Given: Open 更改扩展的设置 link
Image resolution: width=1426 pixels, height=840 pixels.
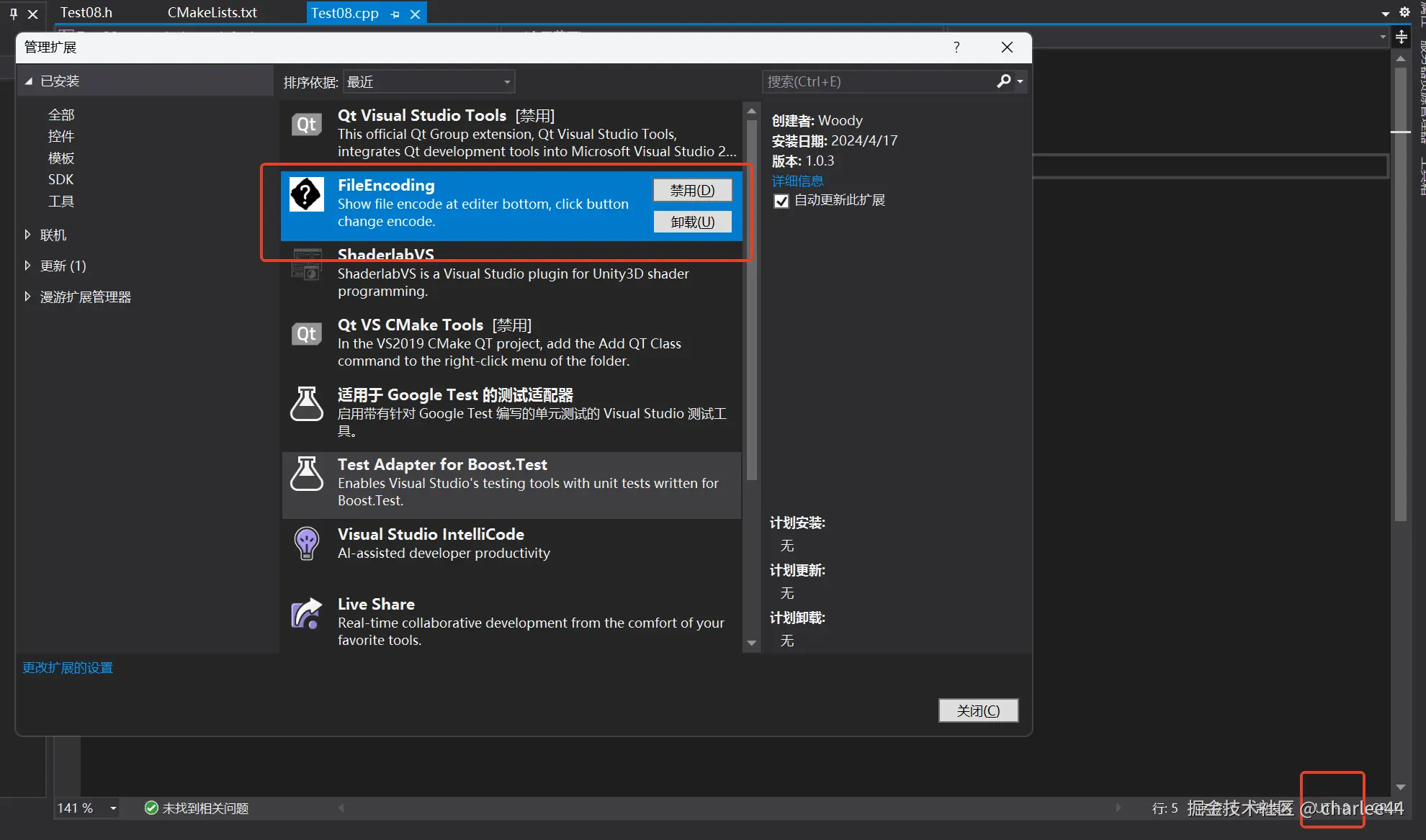Looking at the screenshot, I should 68,667.
